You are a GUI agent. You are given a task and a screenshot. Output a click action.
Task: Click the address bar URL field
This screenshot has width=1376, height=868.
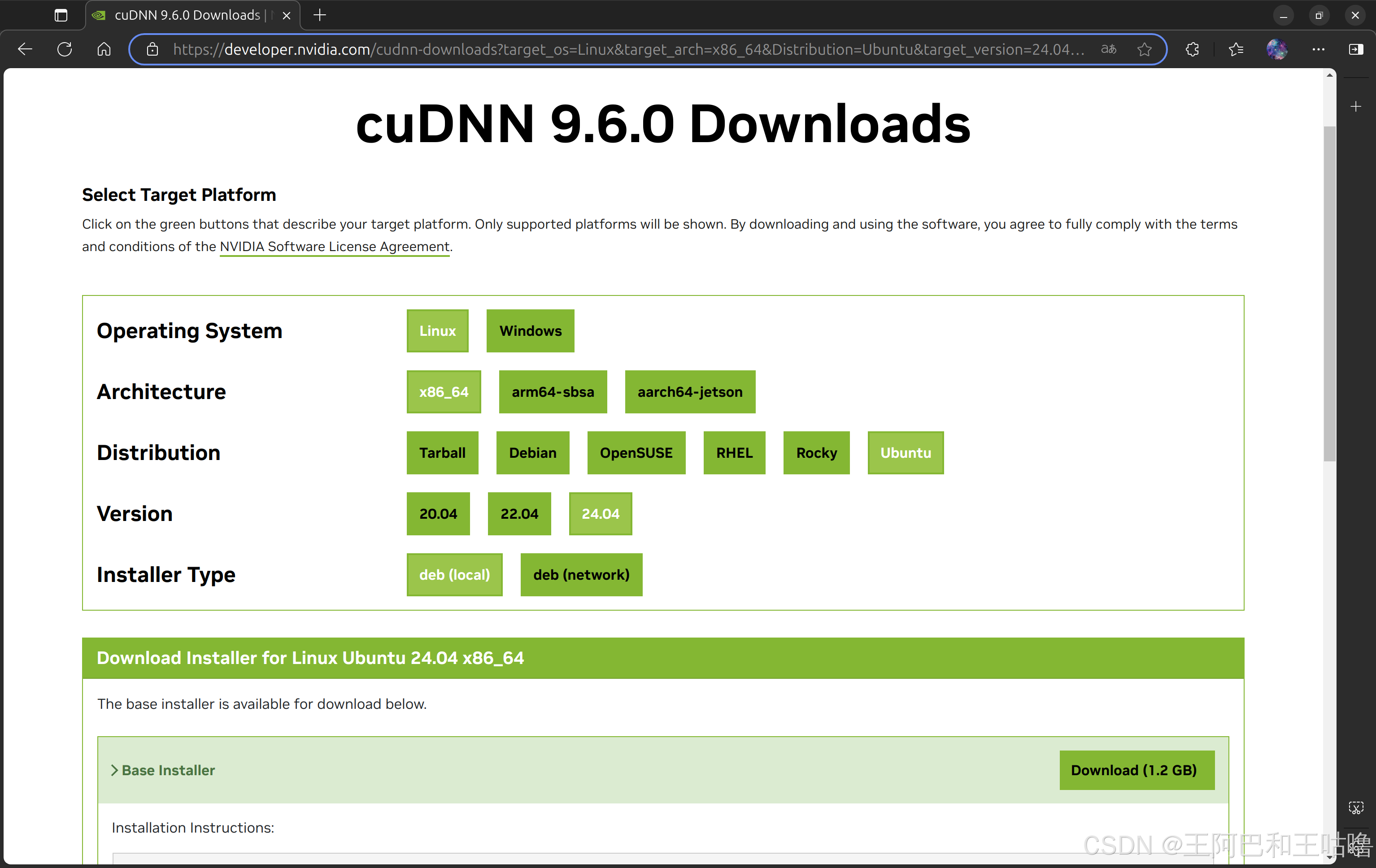pos(627,50)
